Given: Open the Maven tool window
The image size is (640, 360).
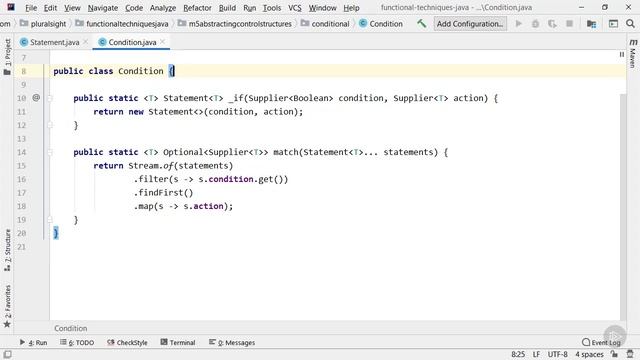Looking at the screenshot, I should [633, 53].
